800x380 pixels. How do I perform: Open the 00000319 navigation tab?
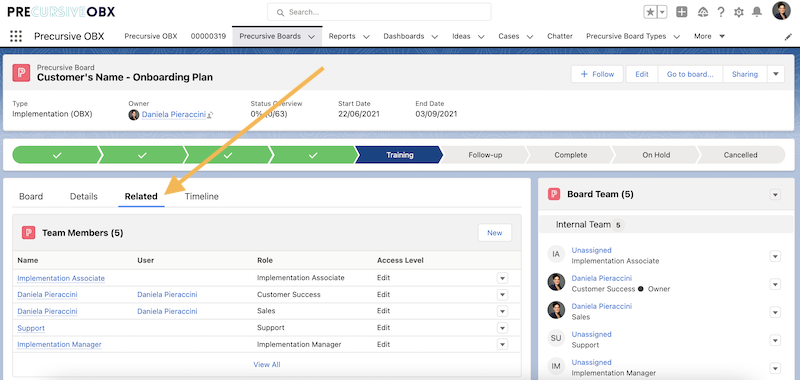[208, 36]
